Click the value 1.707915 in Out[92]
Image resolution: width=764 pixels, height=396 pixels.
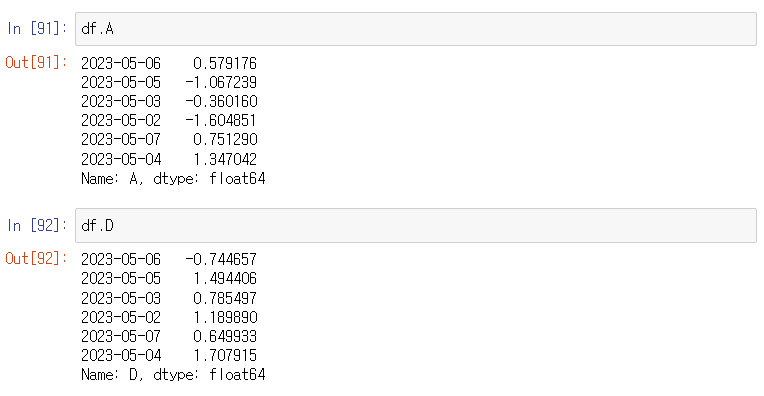pos(225,355)
